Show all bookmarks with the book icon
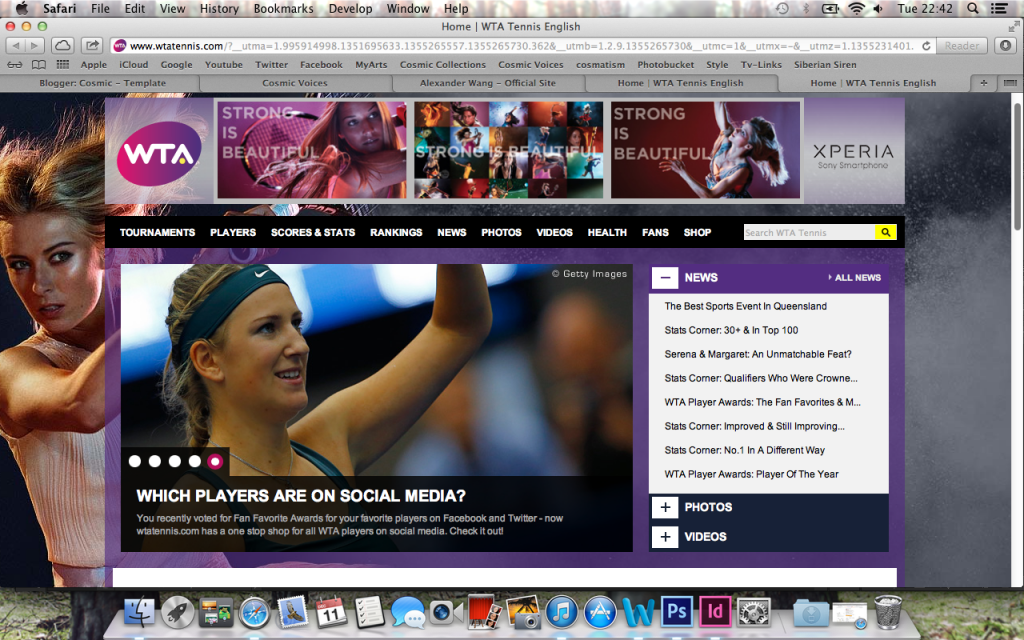This screenshot has height=640, width=1024. coord(39,65)
